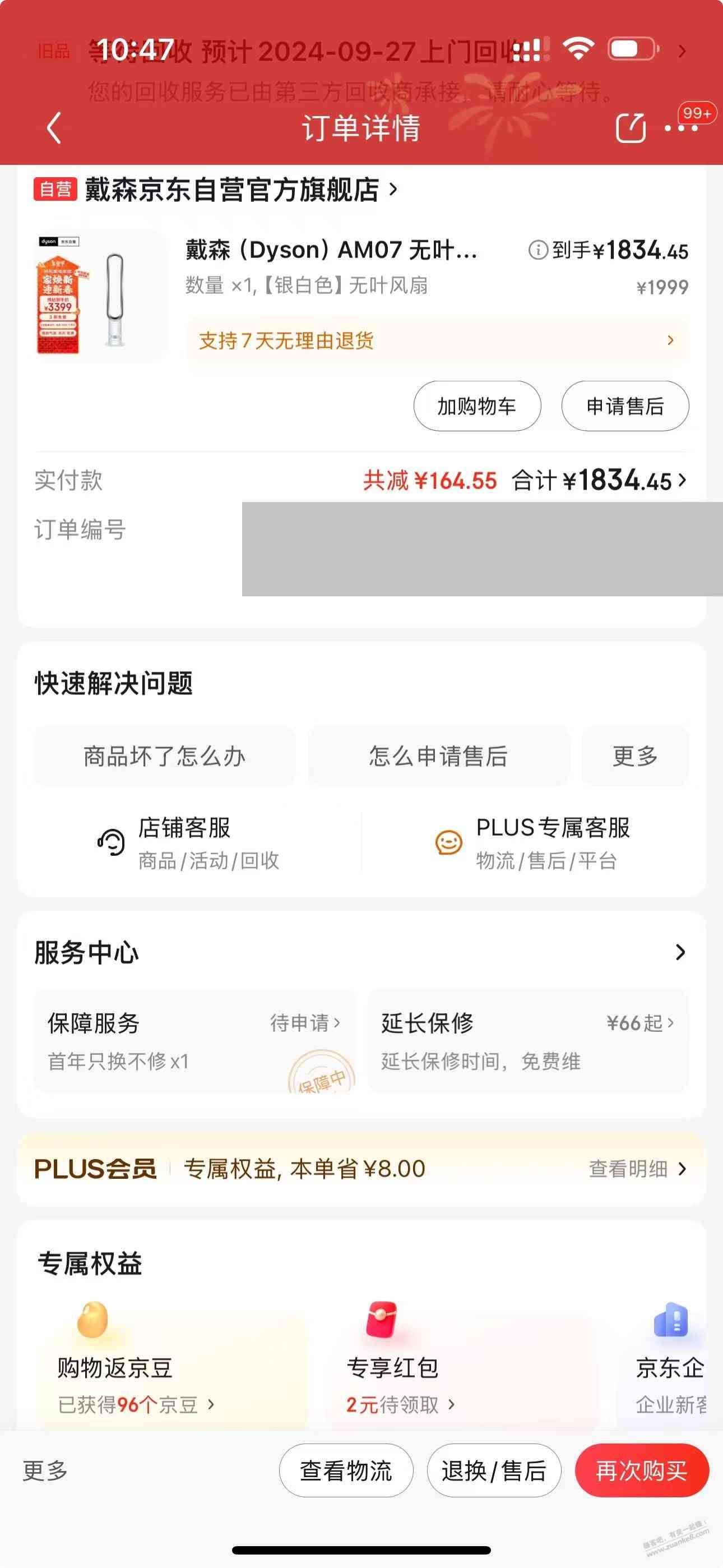Open 查看明细 PLUS savings link
The width and height of the screenshot is (723, 1568).
(x=637, y=1169)
